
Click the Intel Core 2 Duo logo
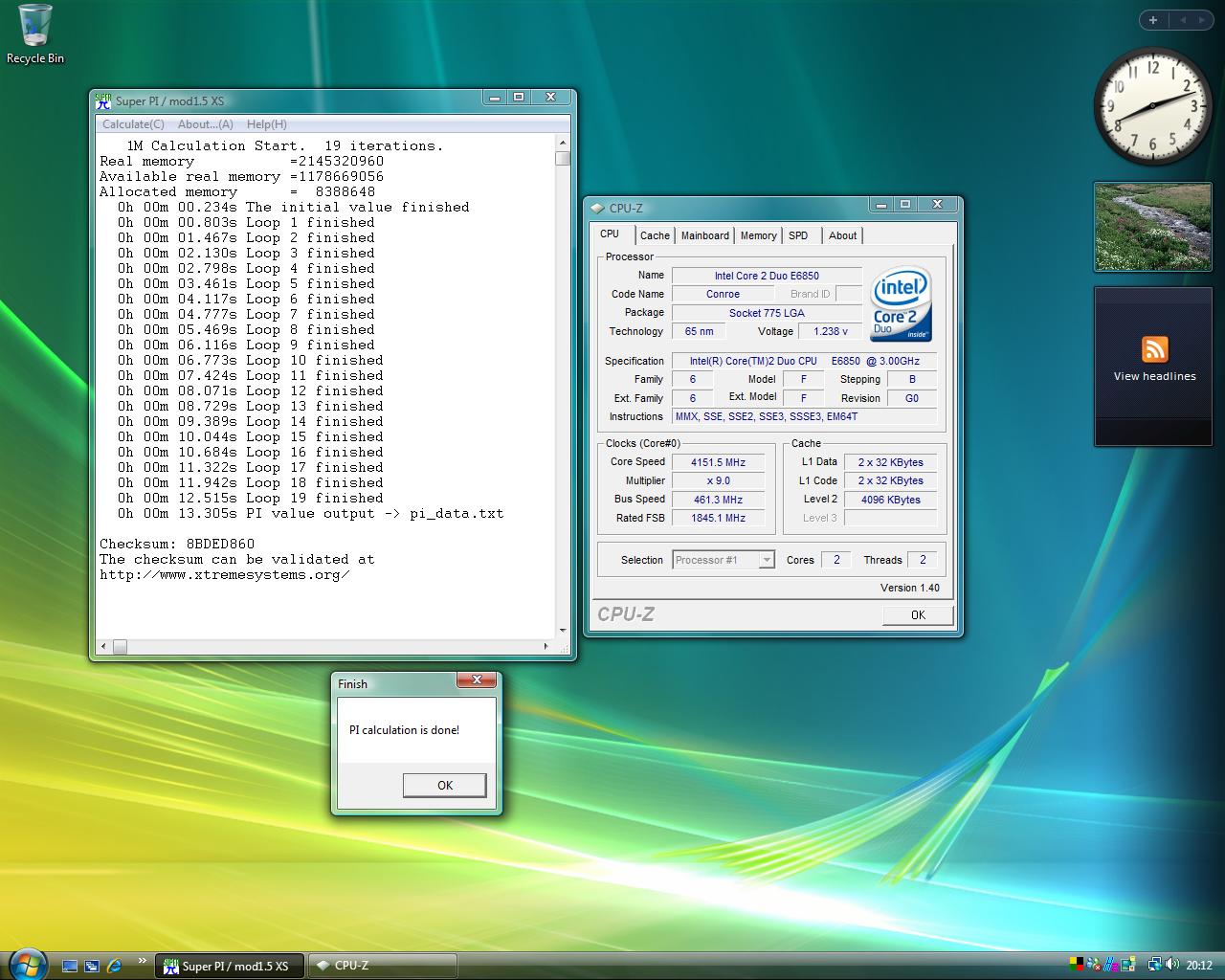(x=901, y=303)
